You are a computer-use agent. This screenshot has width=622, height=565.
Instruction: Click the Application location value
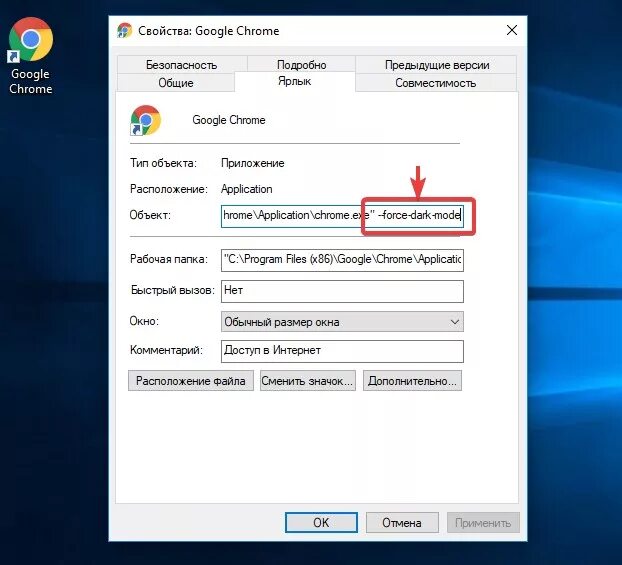click(247, 189)
